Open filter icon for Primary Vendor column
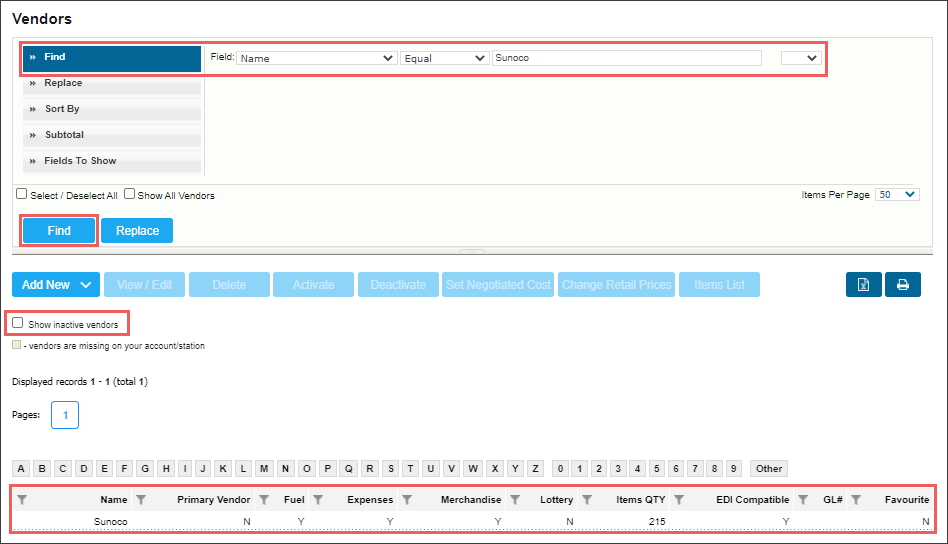The height and width of the screenshot is (544, 948). [x=141, y=500]
